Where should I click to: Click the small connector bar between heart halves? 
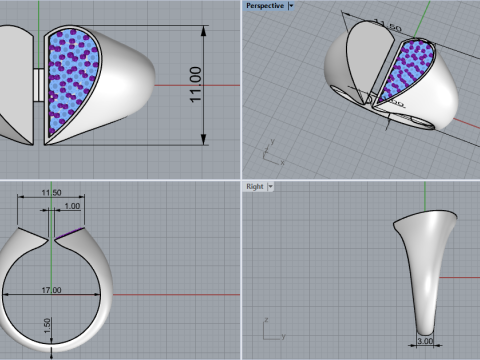coord(39,85)
